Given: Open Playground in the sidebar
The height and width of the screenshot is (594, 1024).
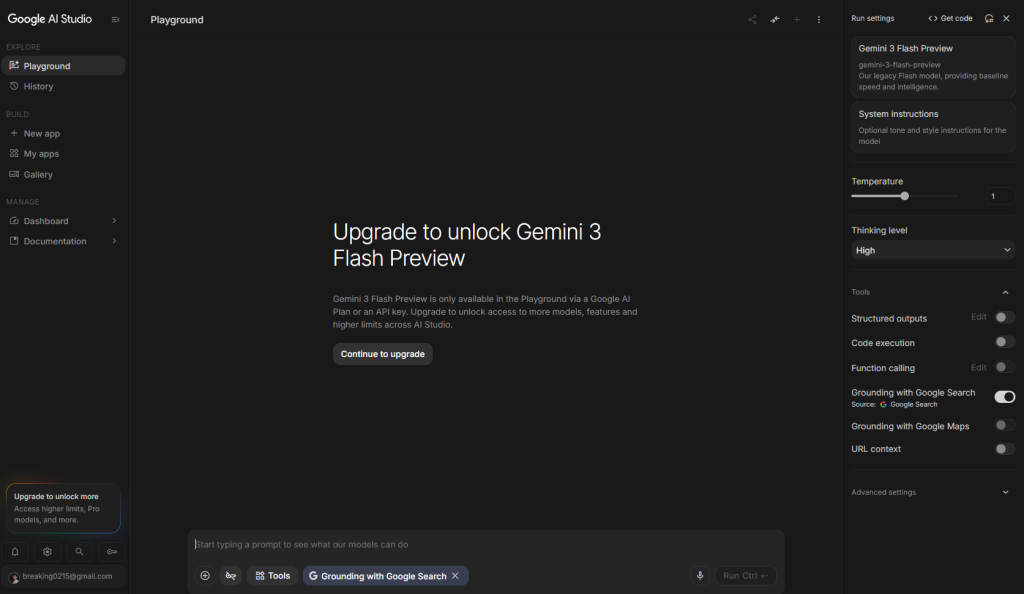Looking at the screenshot, I should tap(63, 66).
